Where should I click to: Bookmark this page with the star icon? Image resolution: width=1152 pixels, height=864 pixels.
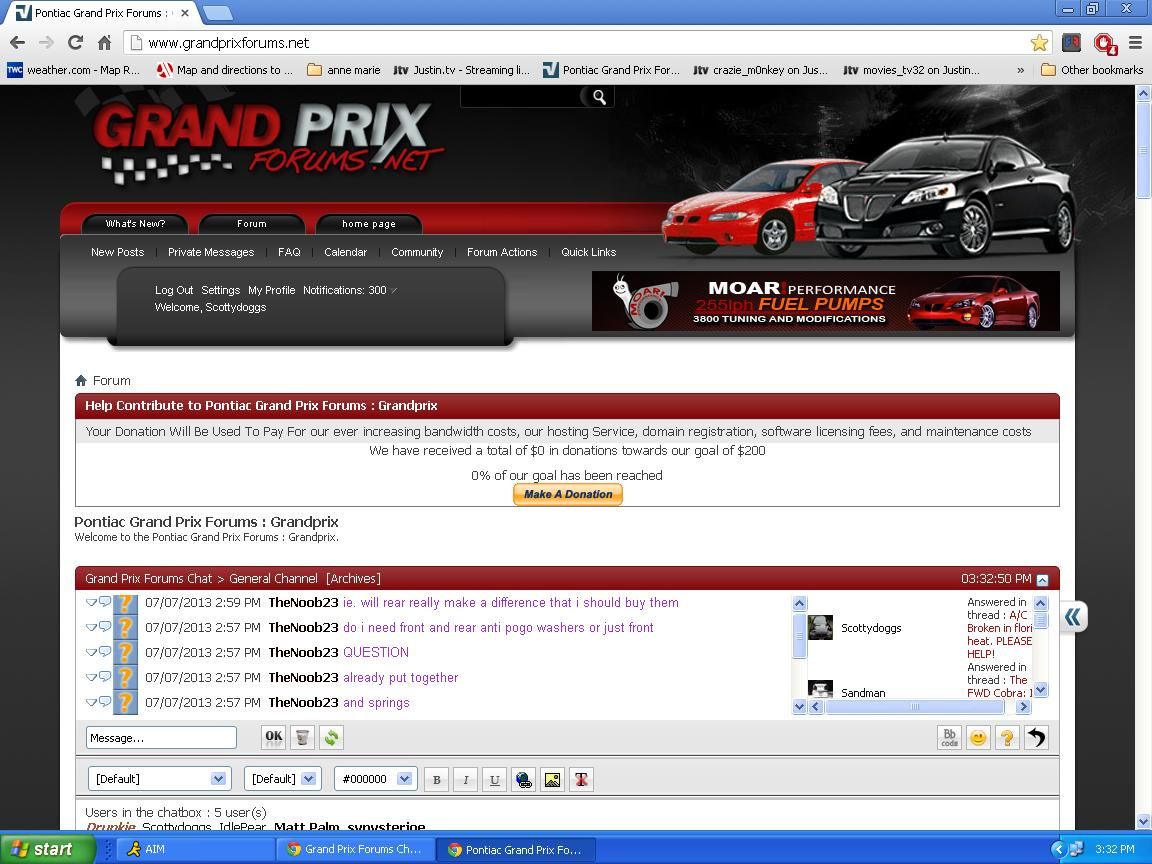pyautogui.click(x=1039, y=43)
